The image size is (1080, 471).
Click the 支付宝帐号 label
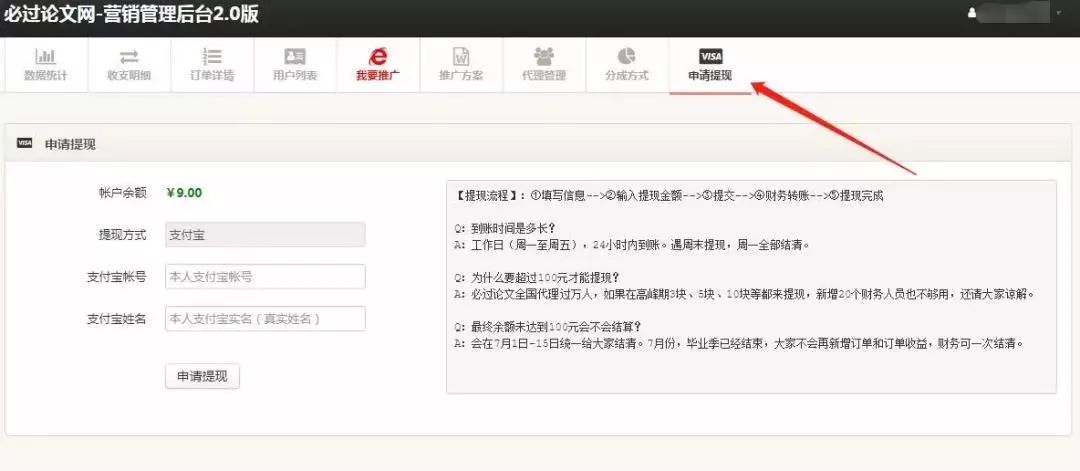pyautogui.click(x=116, y=277)
